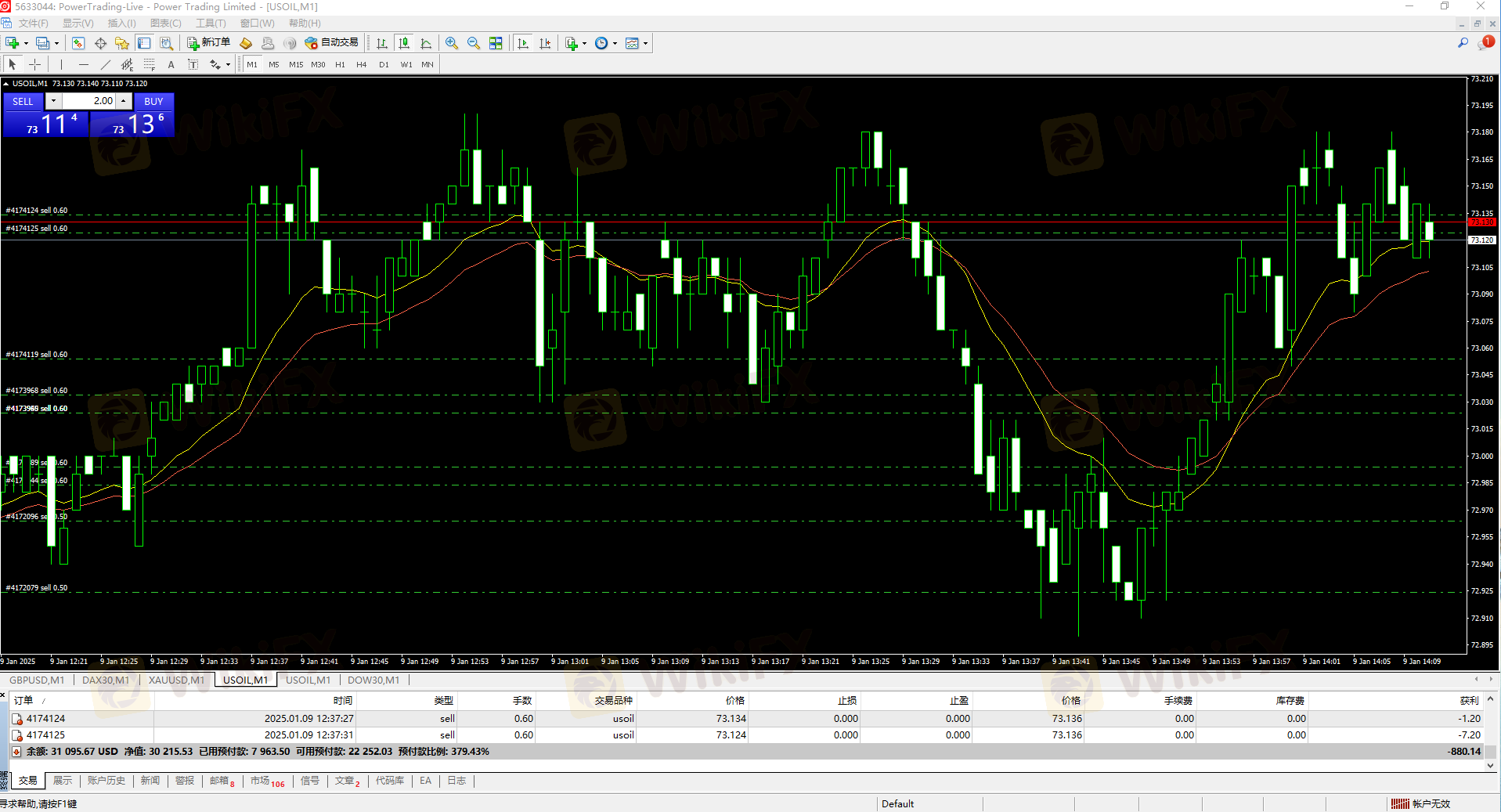Select the vertical line tool
Viewport: 1501px width, 812px height.
point(61,64)
